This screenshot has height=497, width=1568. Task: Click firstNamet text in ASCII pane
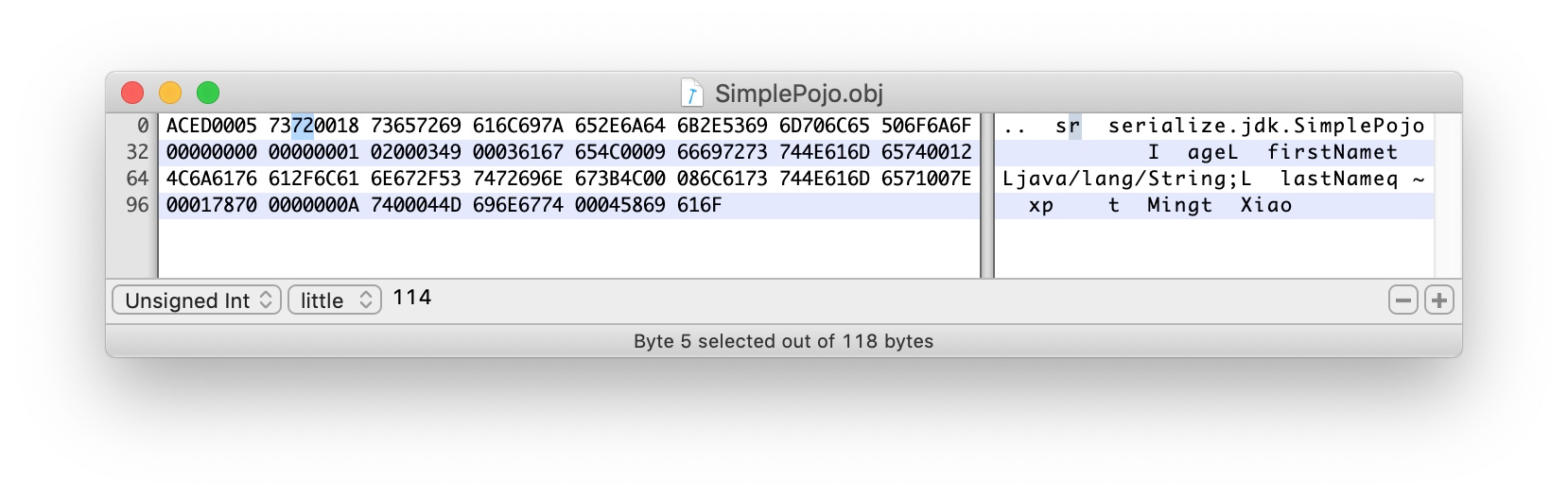point(1333,152)
